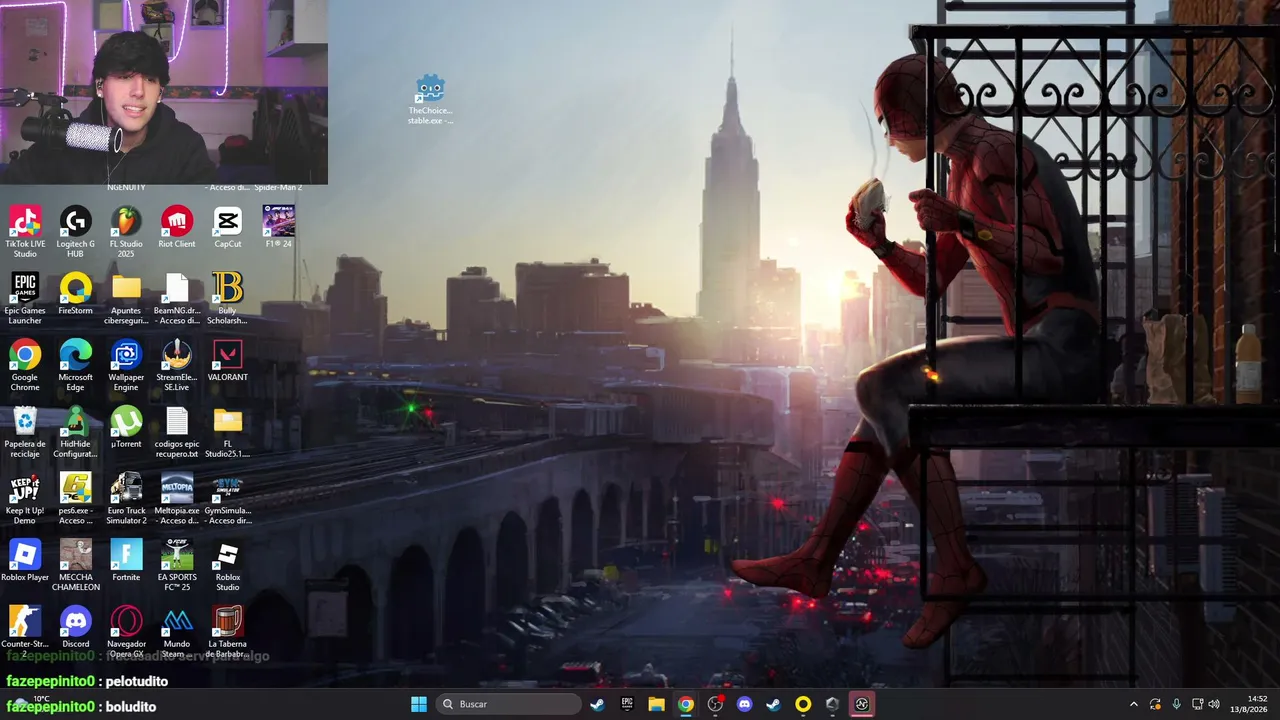Screen dimensions: 1280x720
Task: Select the TheChoice stable.exe Godot shortcut
Action: 430,99
